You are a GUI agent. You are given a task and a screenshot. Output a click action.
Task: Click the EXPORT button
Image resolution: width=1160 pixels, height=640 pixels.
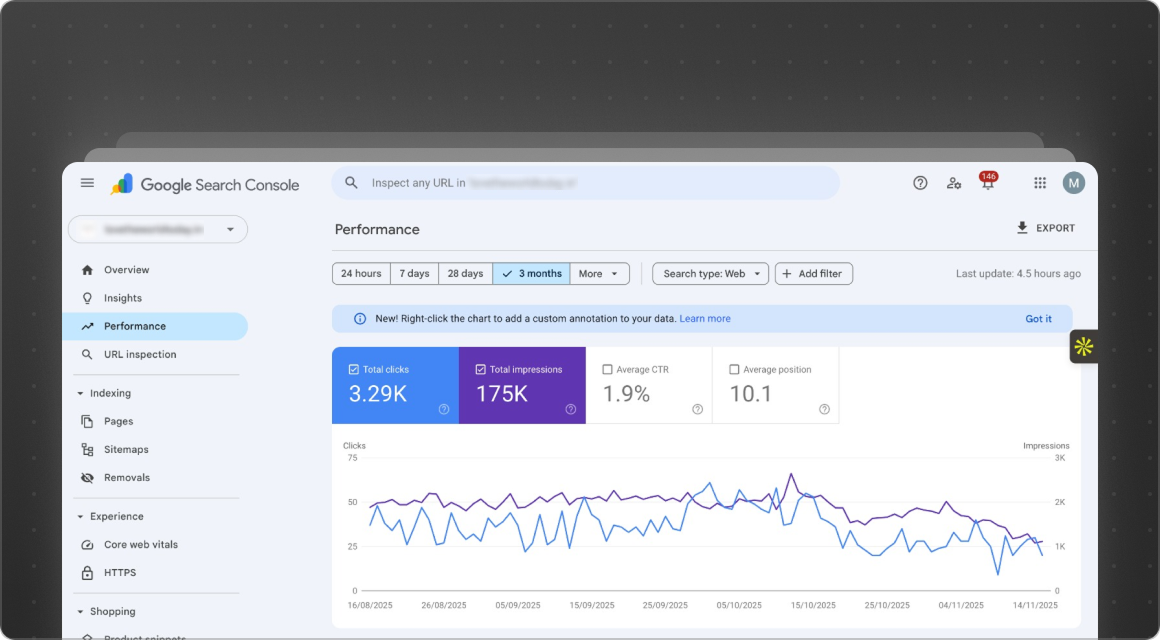tap(1045, 228)
